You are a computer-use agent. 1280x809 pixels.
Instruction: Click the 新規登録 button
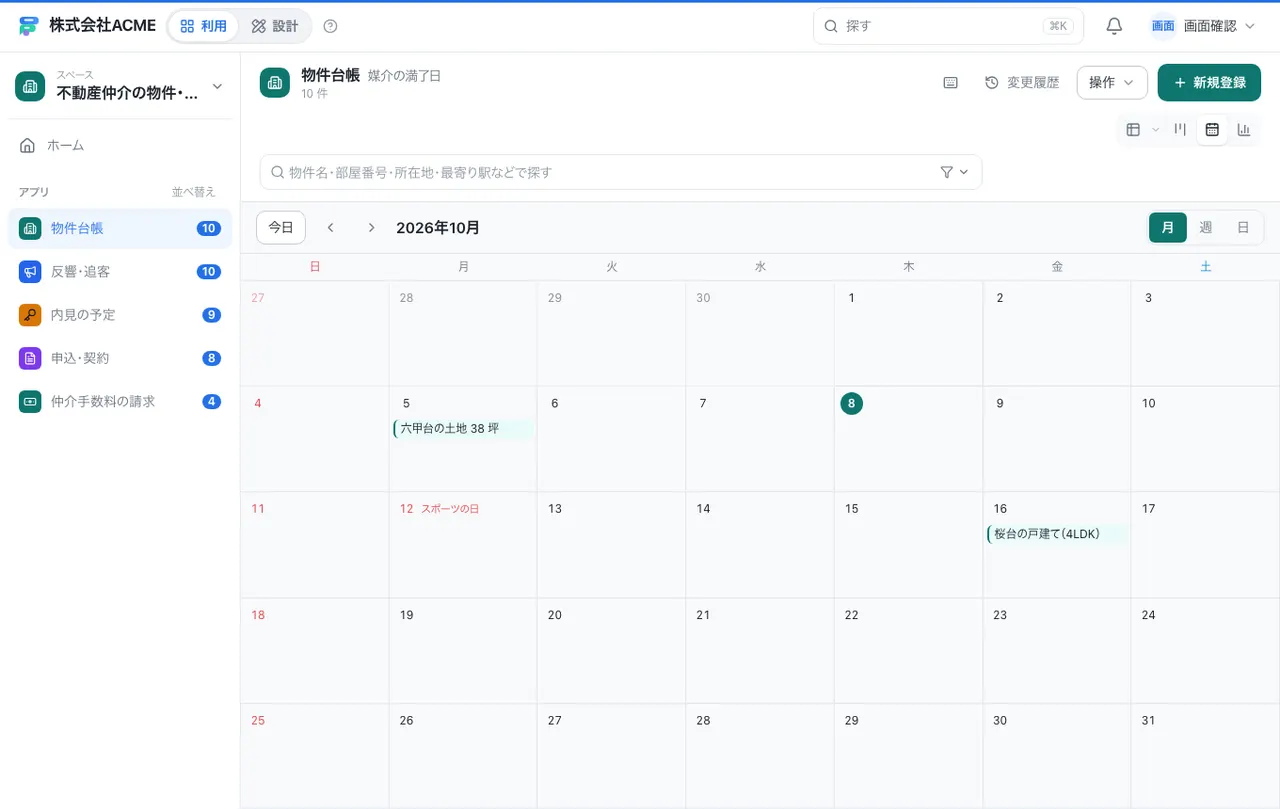(1209, 83)
